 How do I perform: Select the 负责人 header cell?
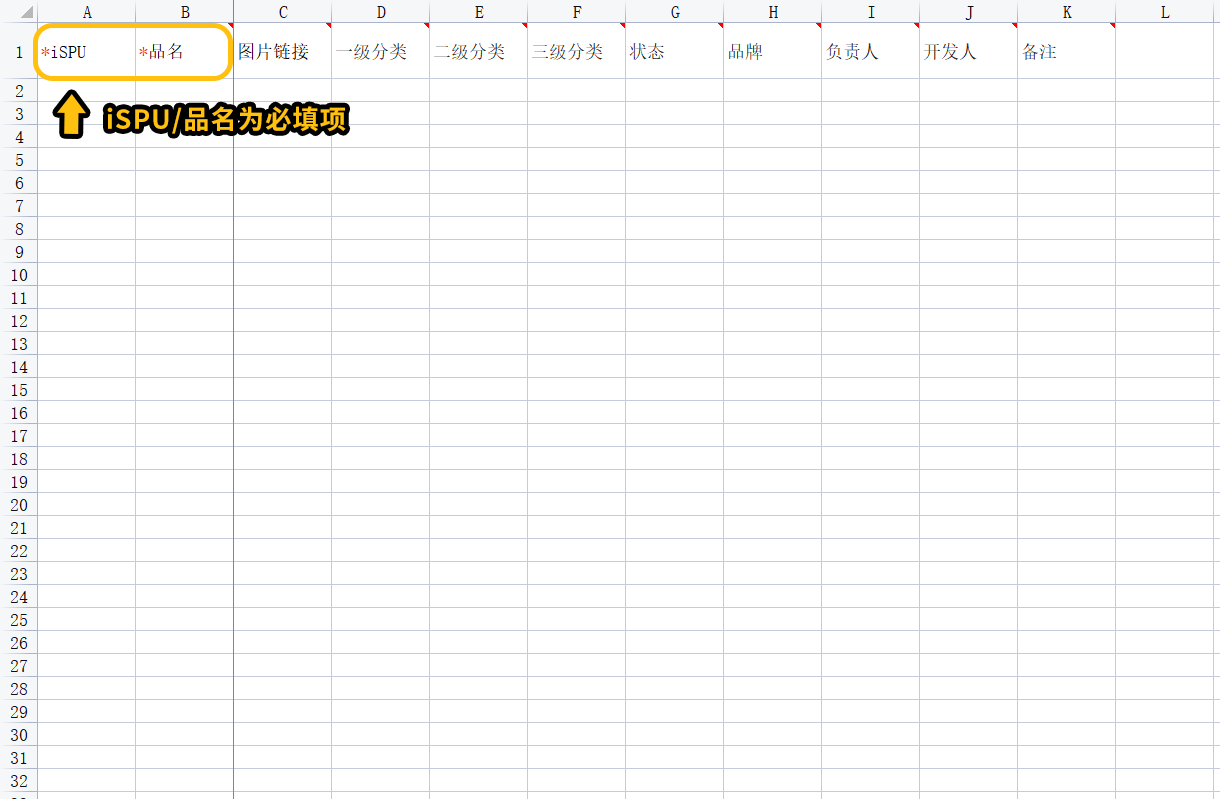(x=871, y=52)
